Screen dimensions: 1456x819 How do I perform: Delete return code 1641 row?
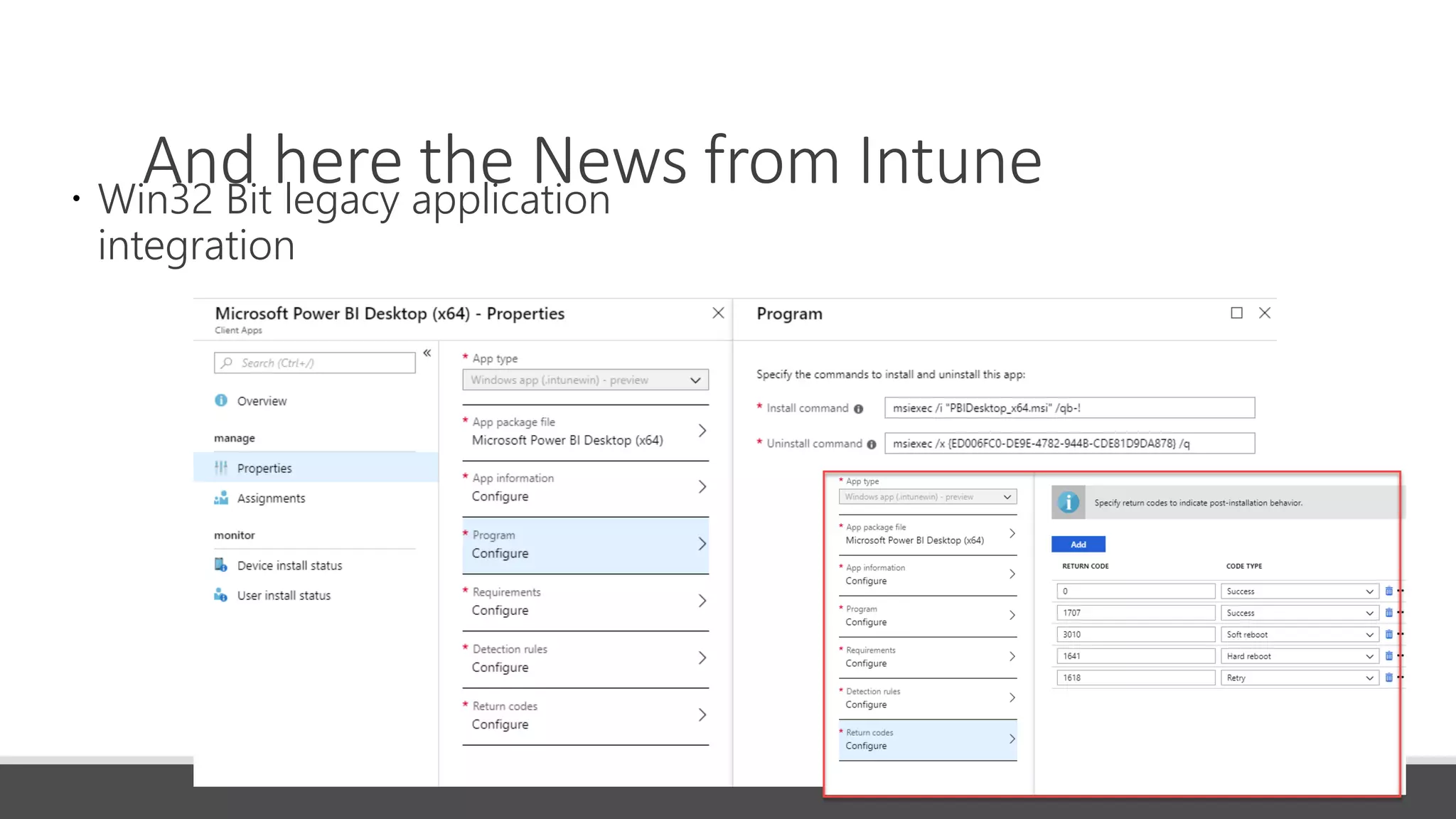coord(1388,655)
